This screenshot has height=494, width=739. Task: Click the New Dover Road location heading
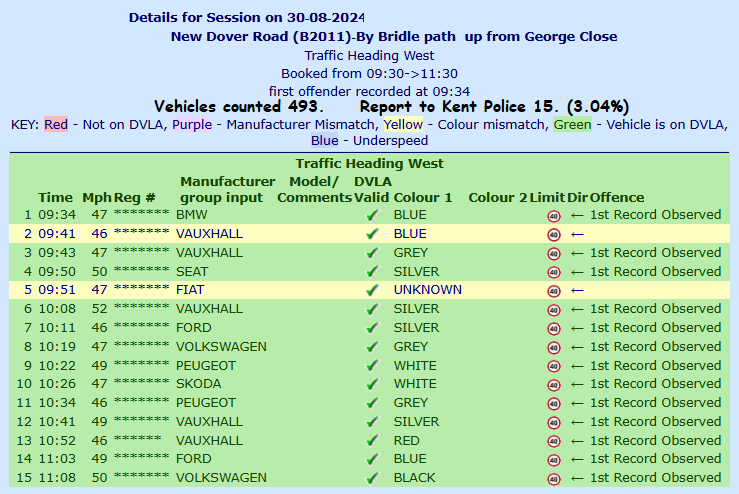tap(394, 36)
